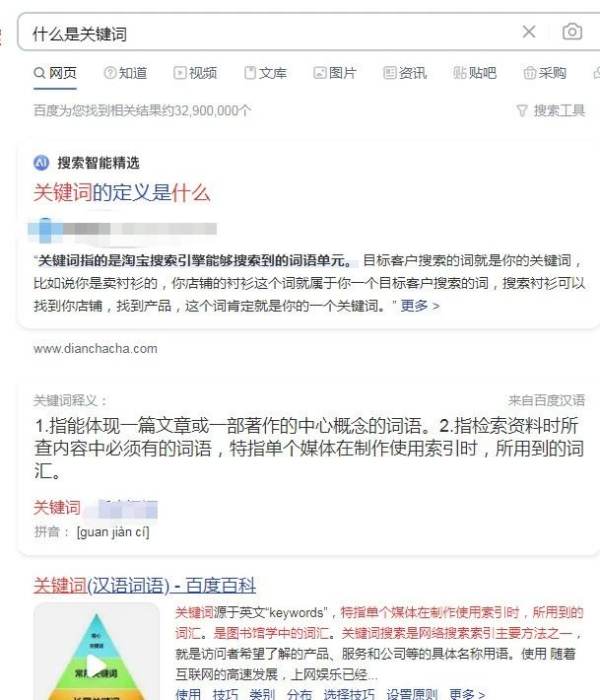
Task: Click the 什么是关键词 search input field
Action: [268, 33]
